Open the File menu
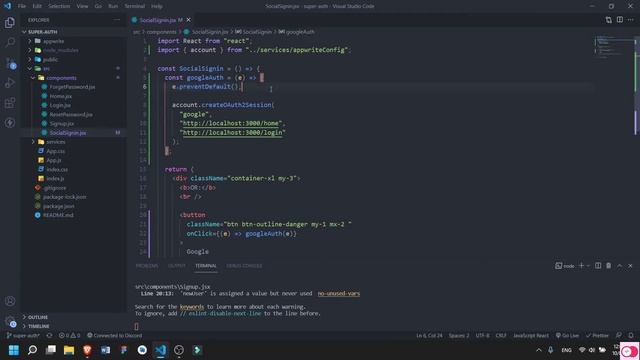This screenshot has width=640, height=360. (22, 6)
